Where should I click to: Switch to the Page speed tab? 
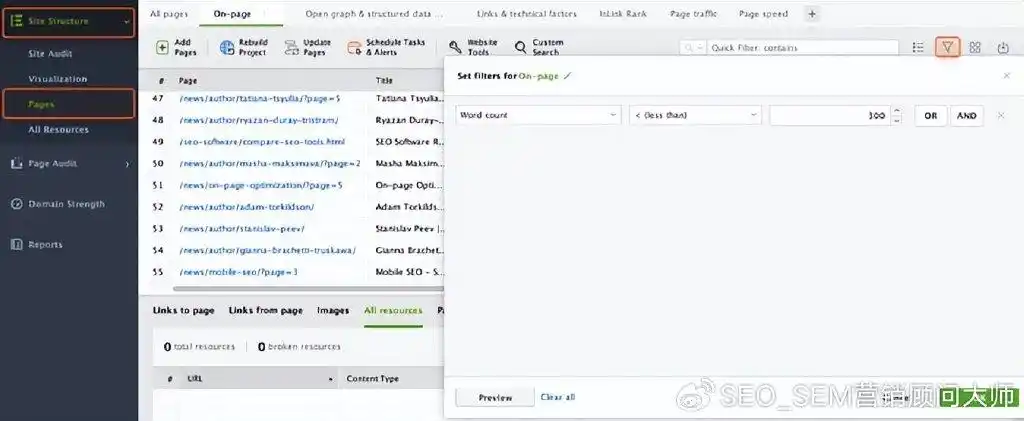pyautogui.click(x=763, y=14)
